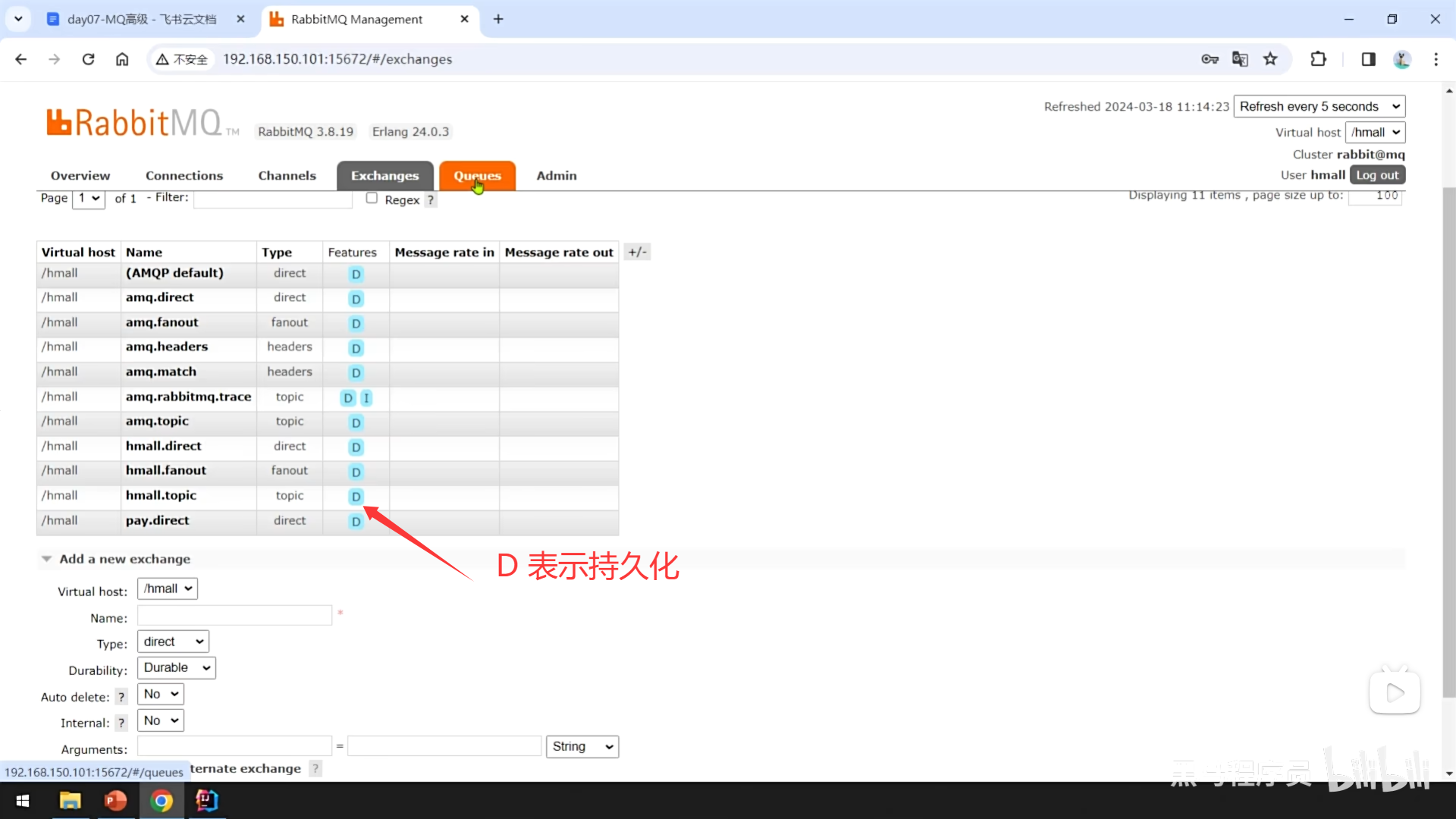Image resolution: width=1456 pixels, height=819 pixels.
Task: Open the exchange Type dropdown
Action: (173, 642)
